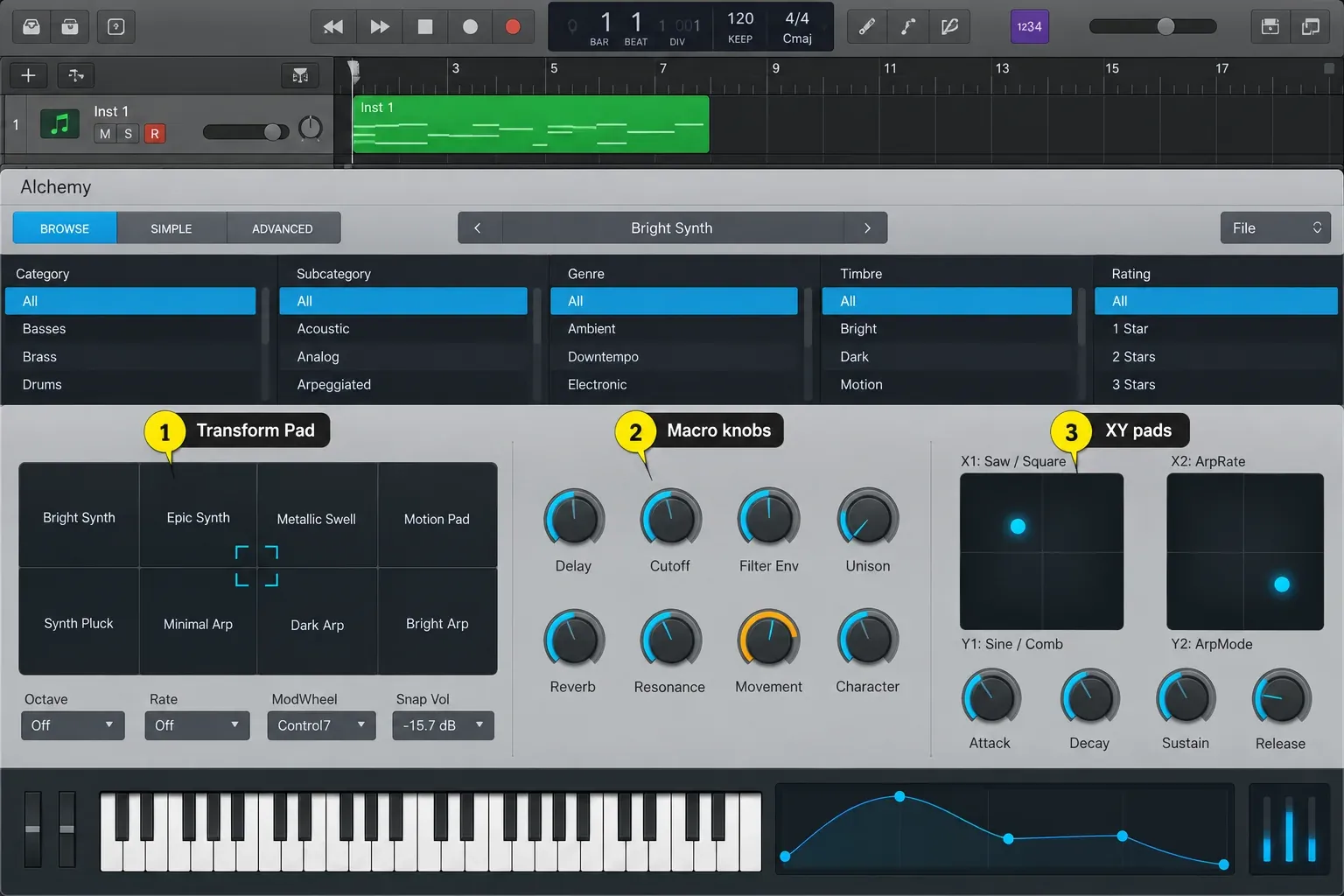Open the Bright Synth preset name field
The width and height of the screenshot is (1344, 896).
[x=672, y=228]
